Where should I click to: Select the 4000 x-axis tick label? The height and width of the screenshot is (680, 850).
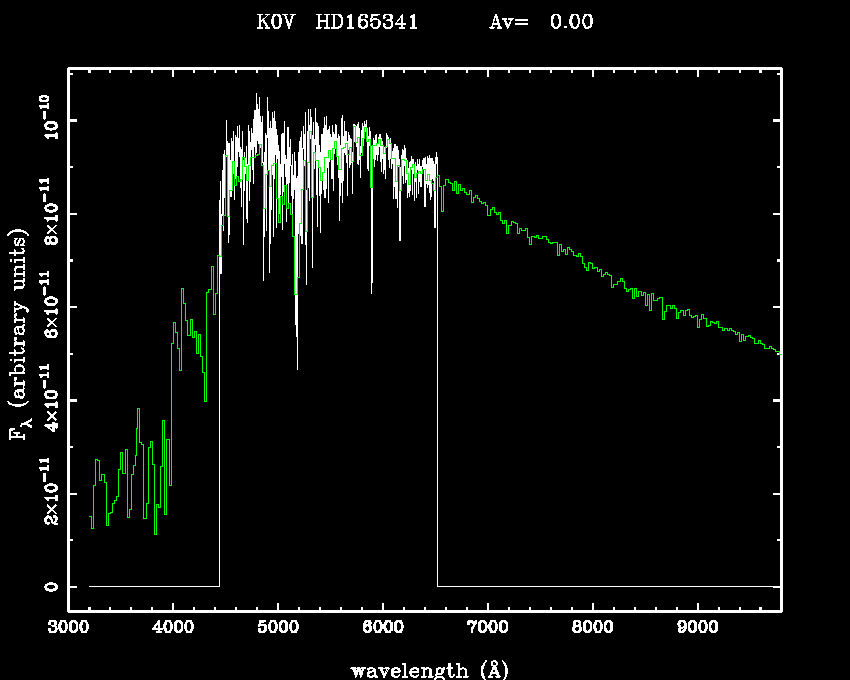[173, 630]
